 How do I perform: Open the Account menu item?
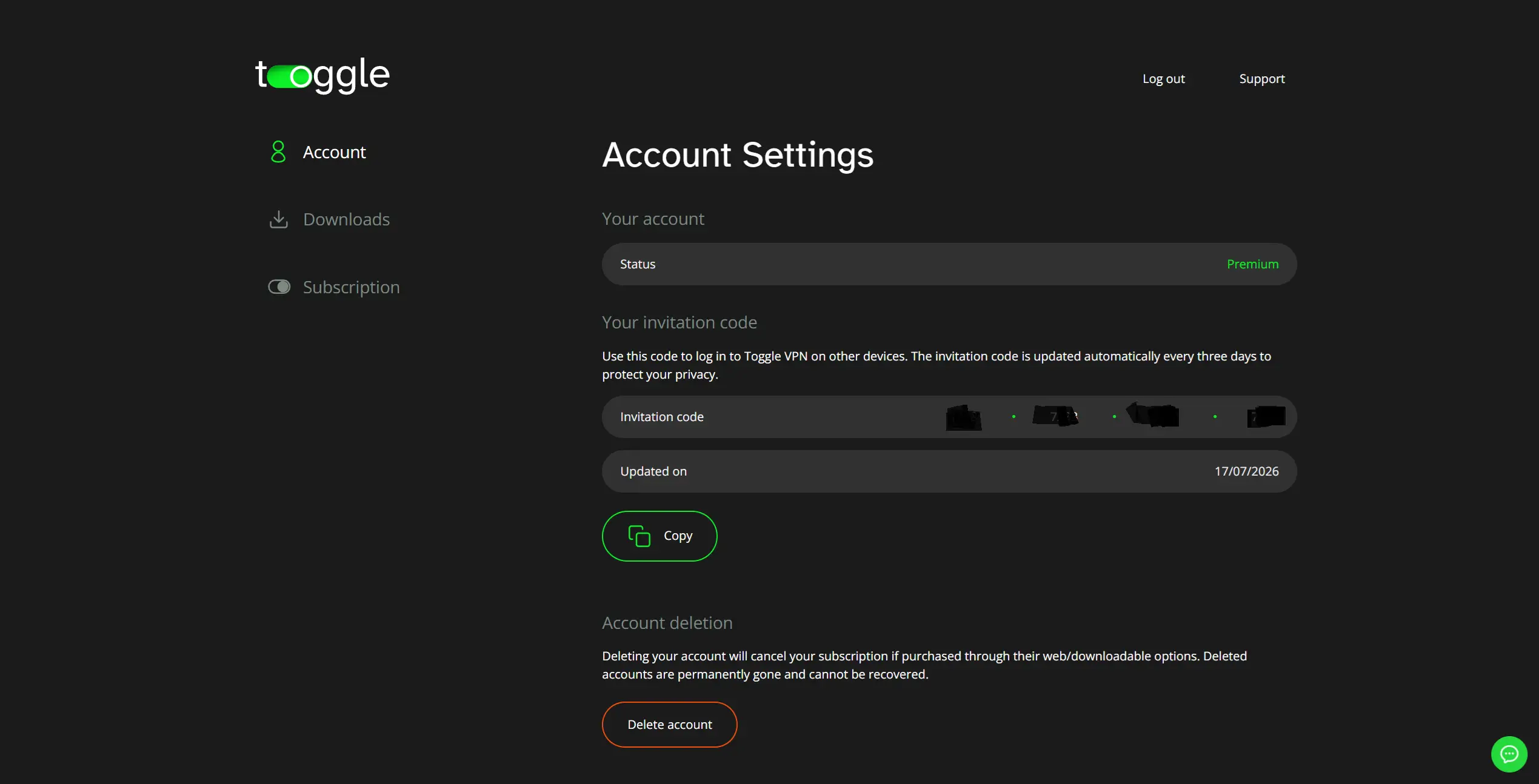(334, 152)
